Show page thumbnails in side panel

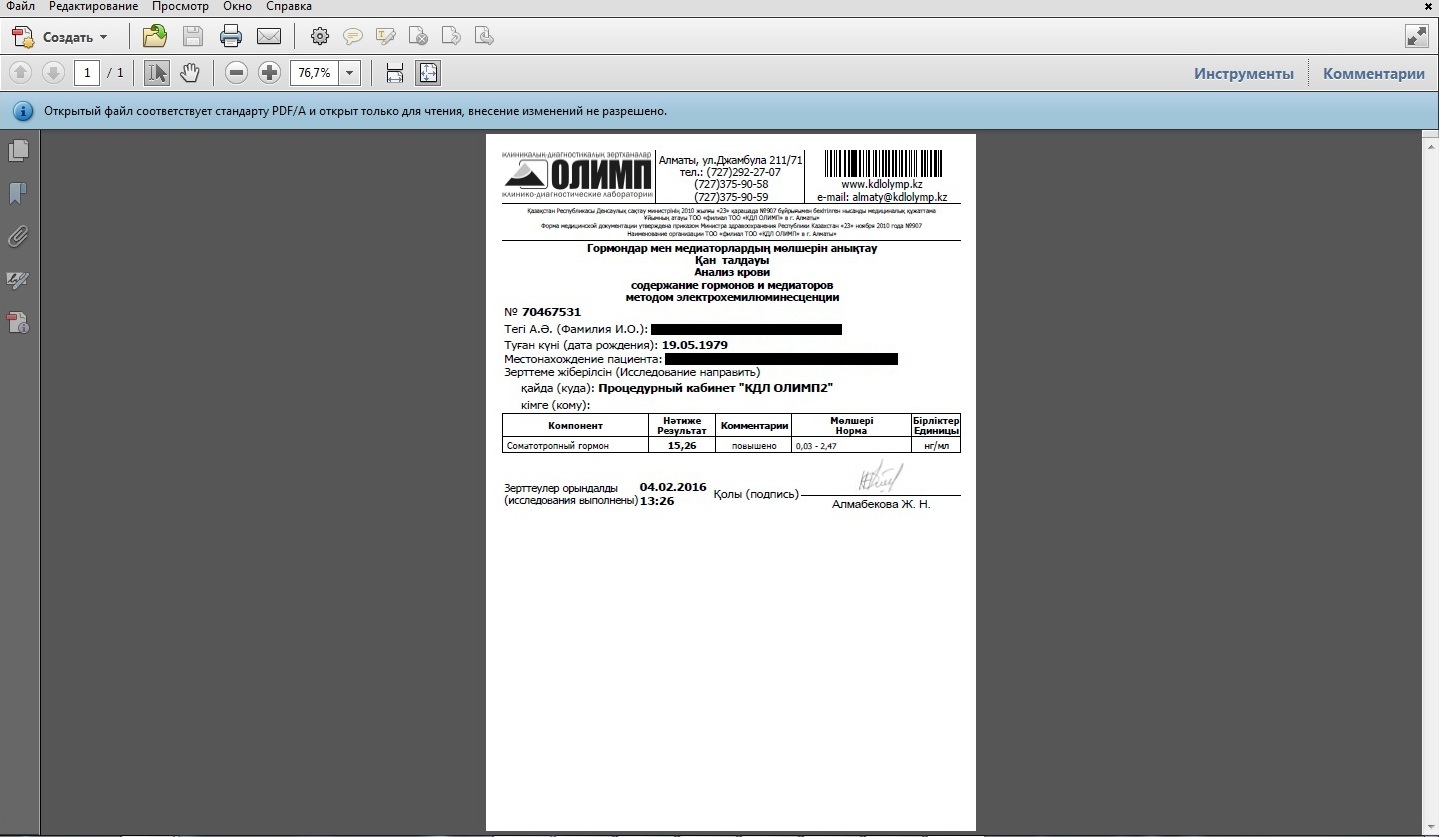(18, 150)
